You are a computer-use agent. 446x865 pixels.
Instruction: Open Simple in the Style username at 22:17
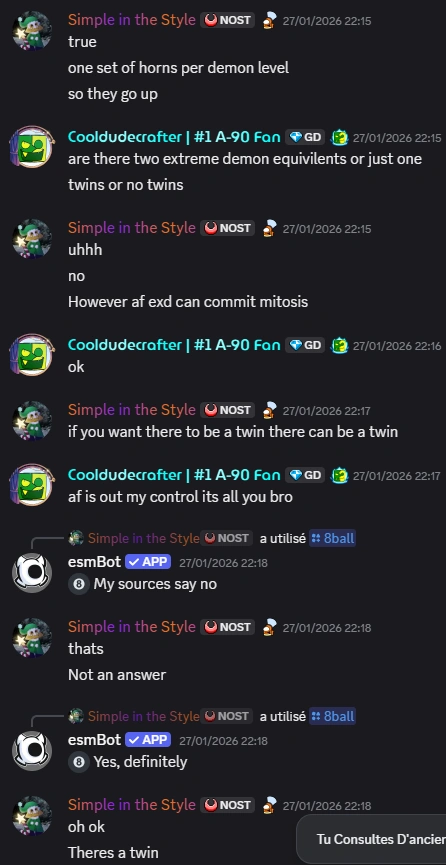point(132,410)
